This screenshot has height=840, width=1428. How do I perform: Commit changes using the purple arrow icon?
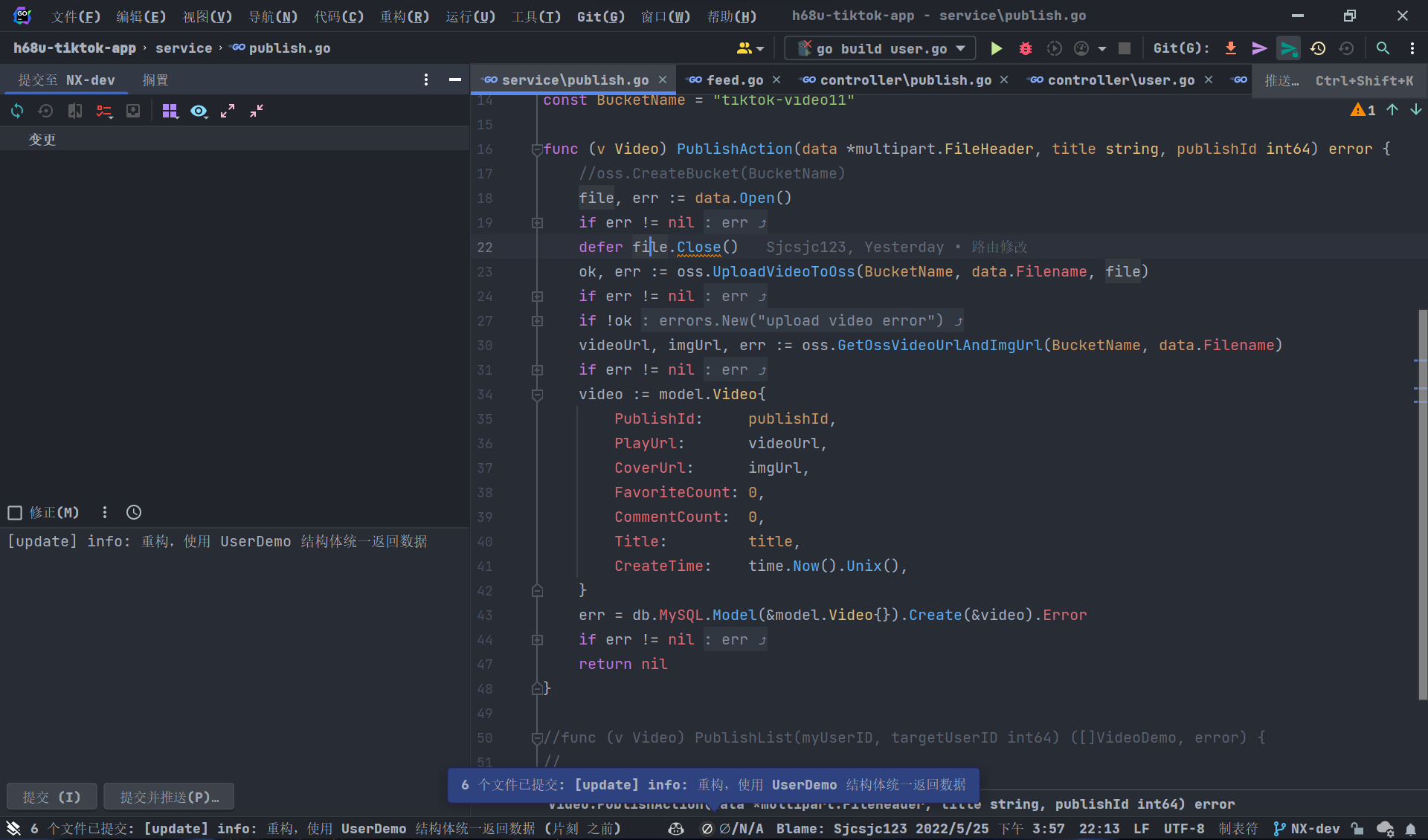click(1259, 48)
